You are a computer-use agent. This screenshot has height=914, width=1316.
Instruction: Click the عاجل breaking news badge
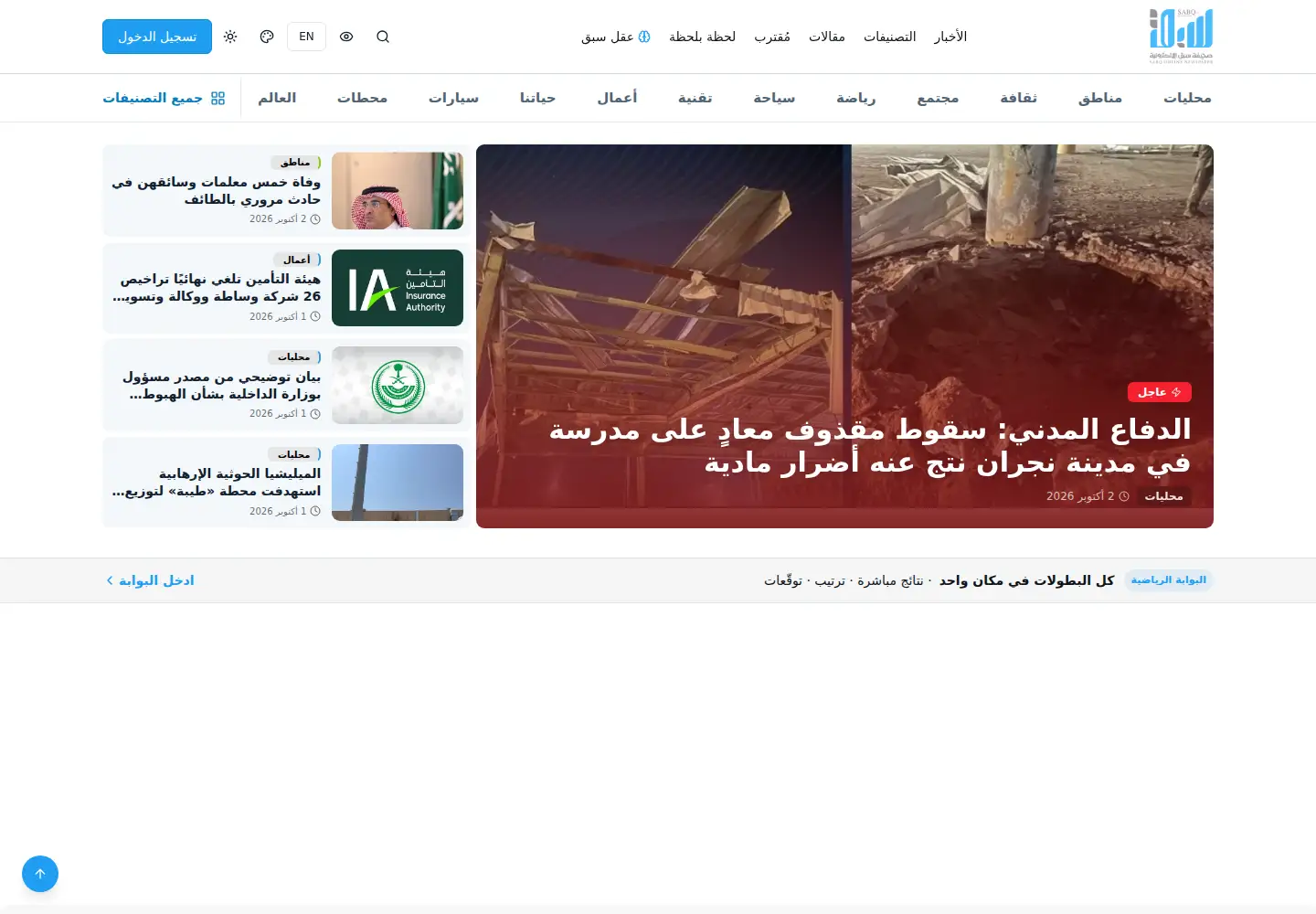(x=1159, y=392)
